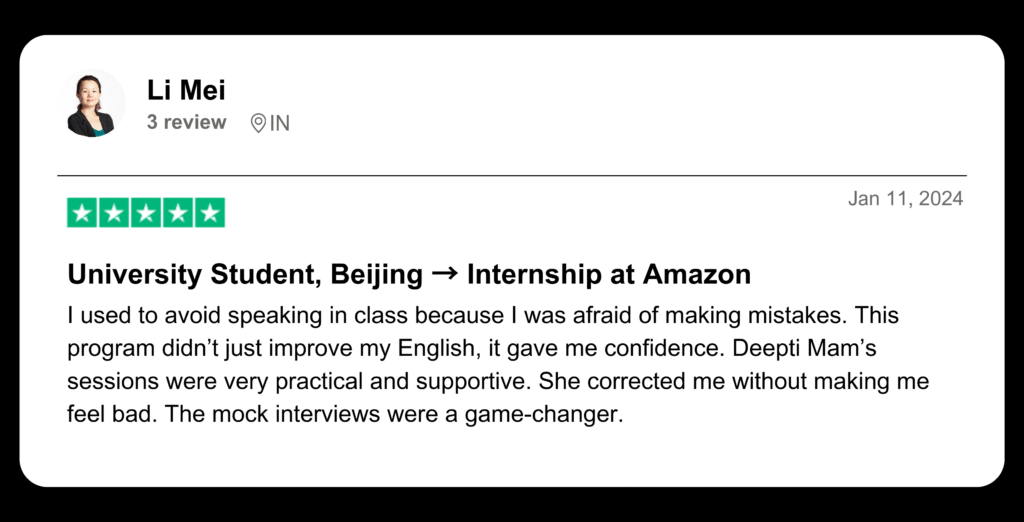Click the '3 review' count text
1024x522 pixels.
point(187,123)
